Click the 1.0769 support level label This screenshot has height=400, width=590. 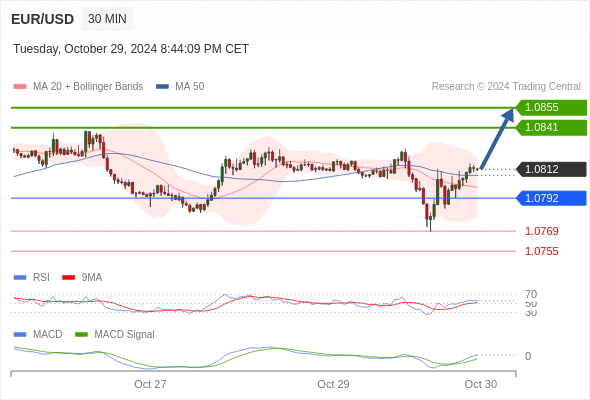click(541, 231)
